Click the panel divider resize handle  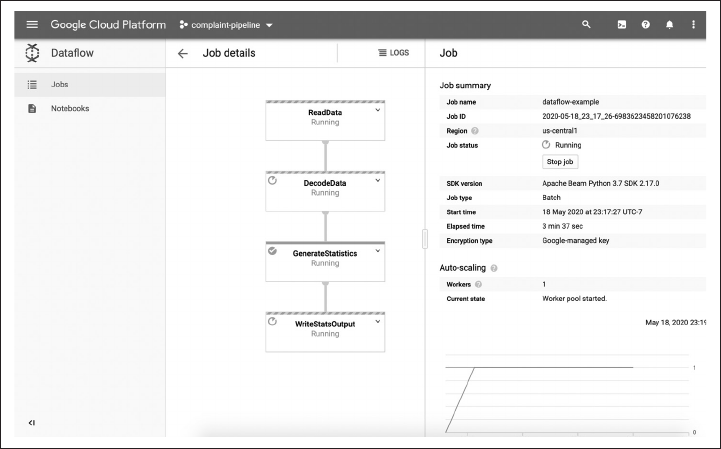click(x=425, y=239)
